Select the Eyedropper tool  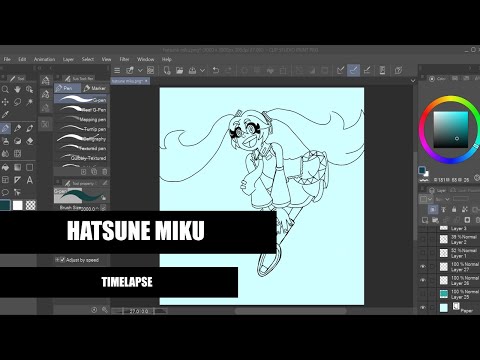[5, 115]
